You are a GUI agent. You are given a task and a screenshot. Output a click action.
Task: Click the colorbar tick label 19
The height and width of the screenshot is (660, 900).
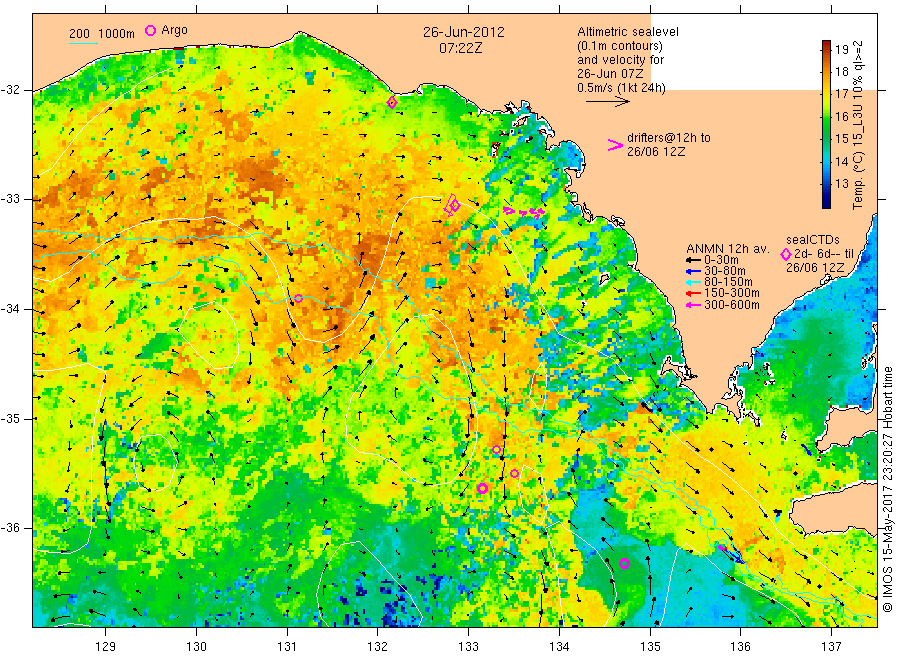point(841,49)
